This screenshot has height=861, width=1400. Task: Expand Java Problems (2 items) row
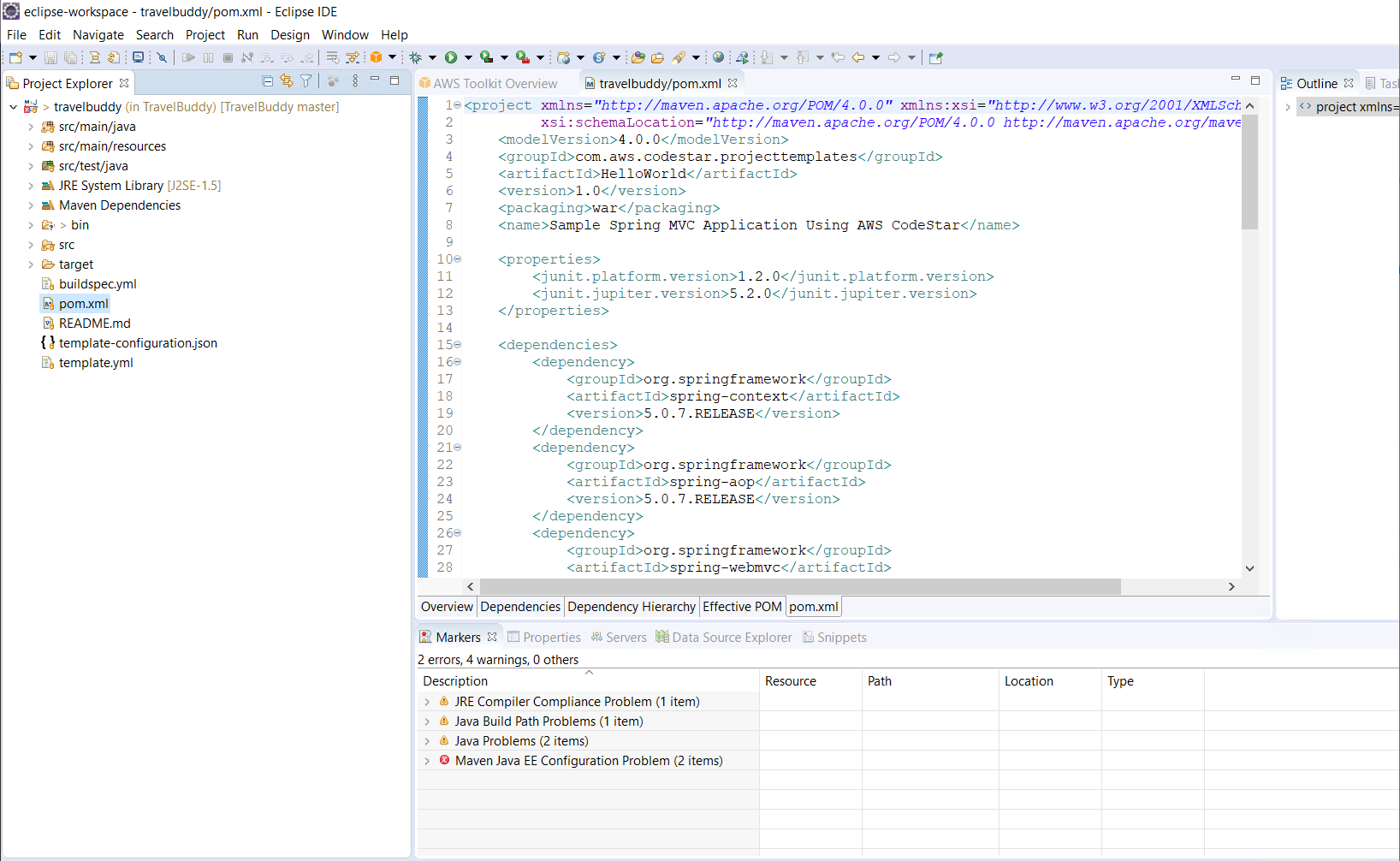tap(427, 741)
